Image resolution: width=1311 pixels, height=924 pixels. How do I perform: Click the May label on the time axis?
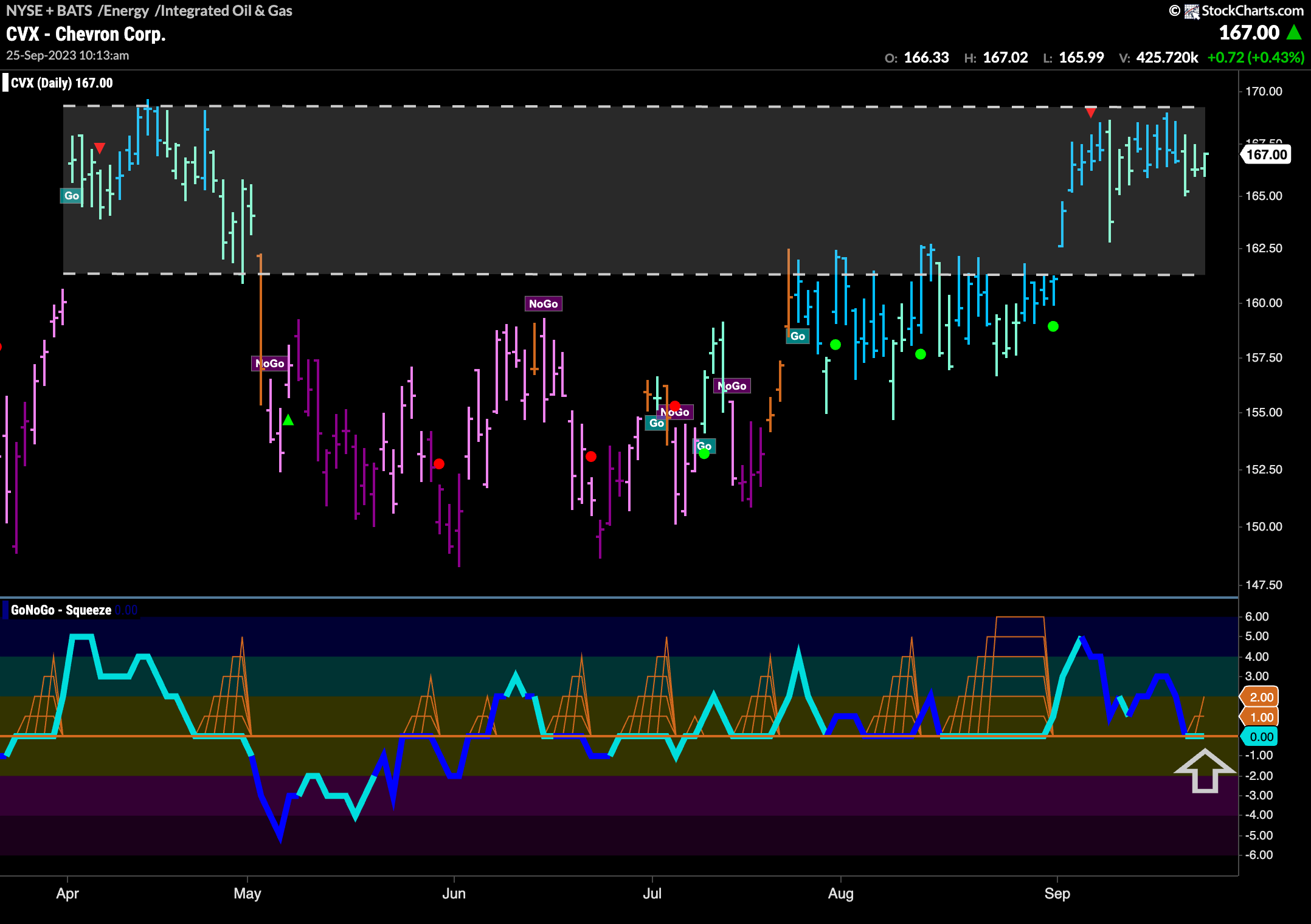point(247,894)
